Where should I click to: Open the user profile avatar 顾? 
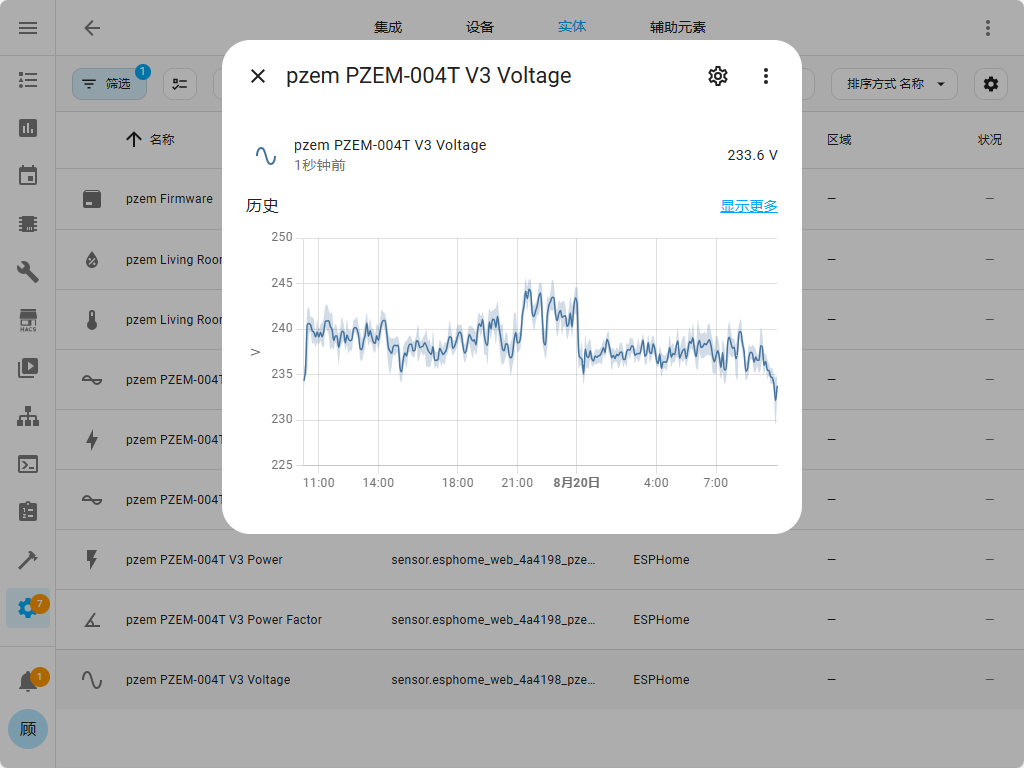coord(28,729)
